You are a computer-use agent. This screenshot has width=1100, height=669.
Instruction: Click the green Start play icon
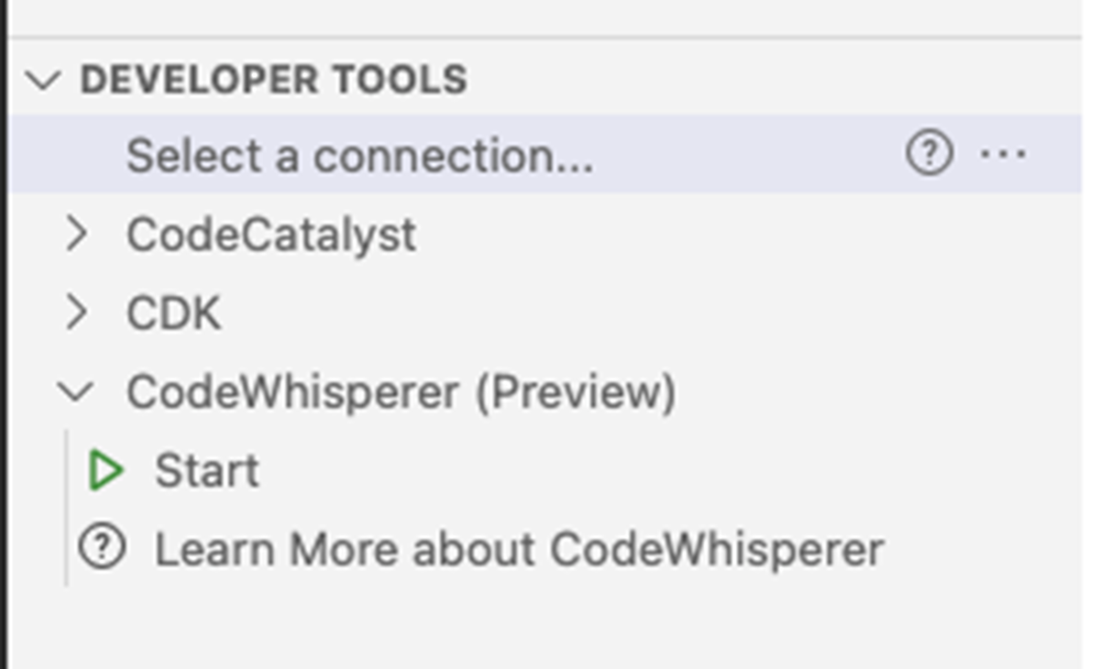point(105,471)
